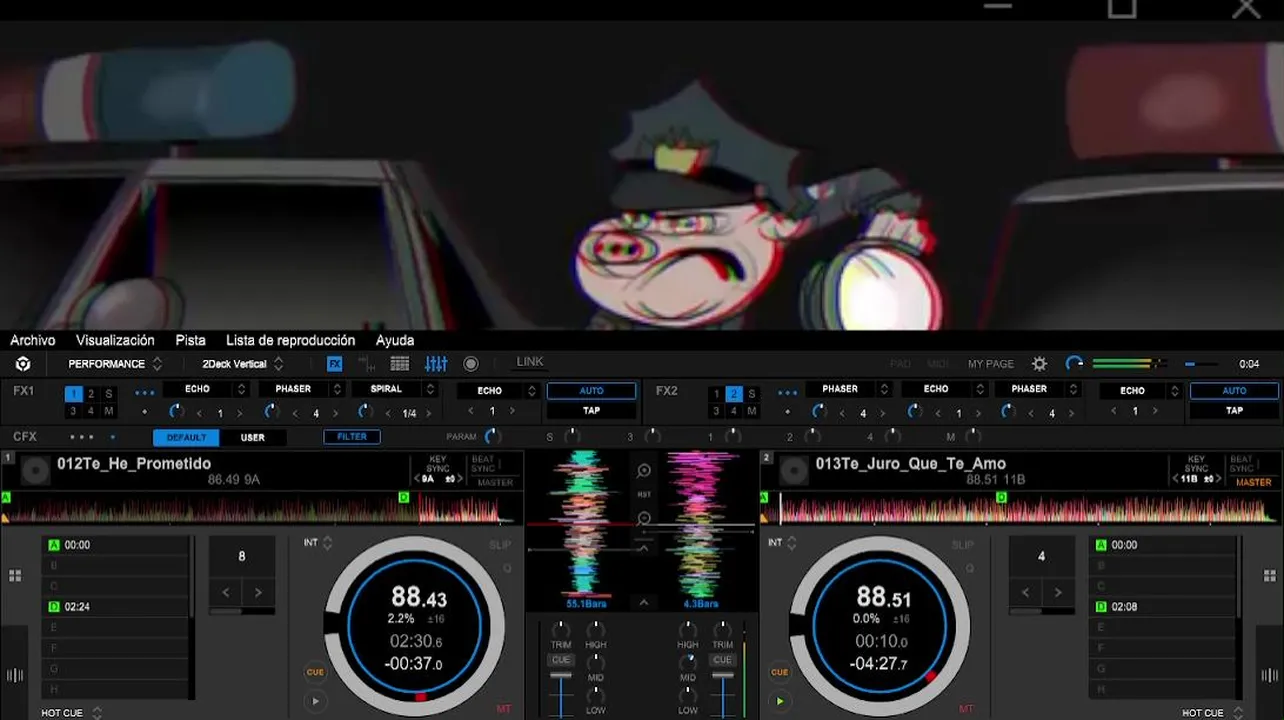
Task: Select deck 1 hot cue D 02:24
Action: tap(117, 606)
